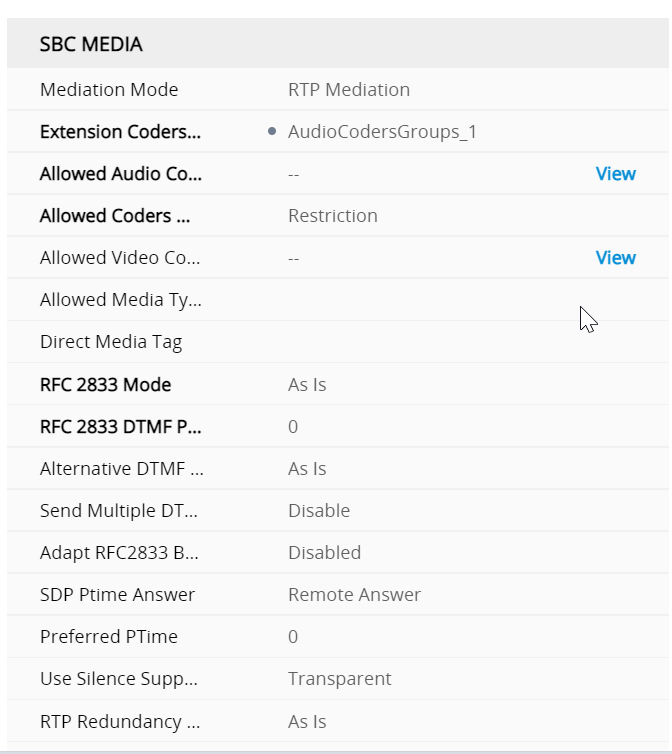The width and height of the screenshot is (672, 754).
Task: Click the Restriction value for Allowed Coders
Action: (x=333, y=216)
